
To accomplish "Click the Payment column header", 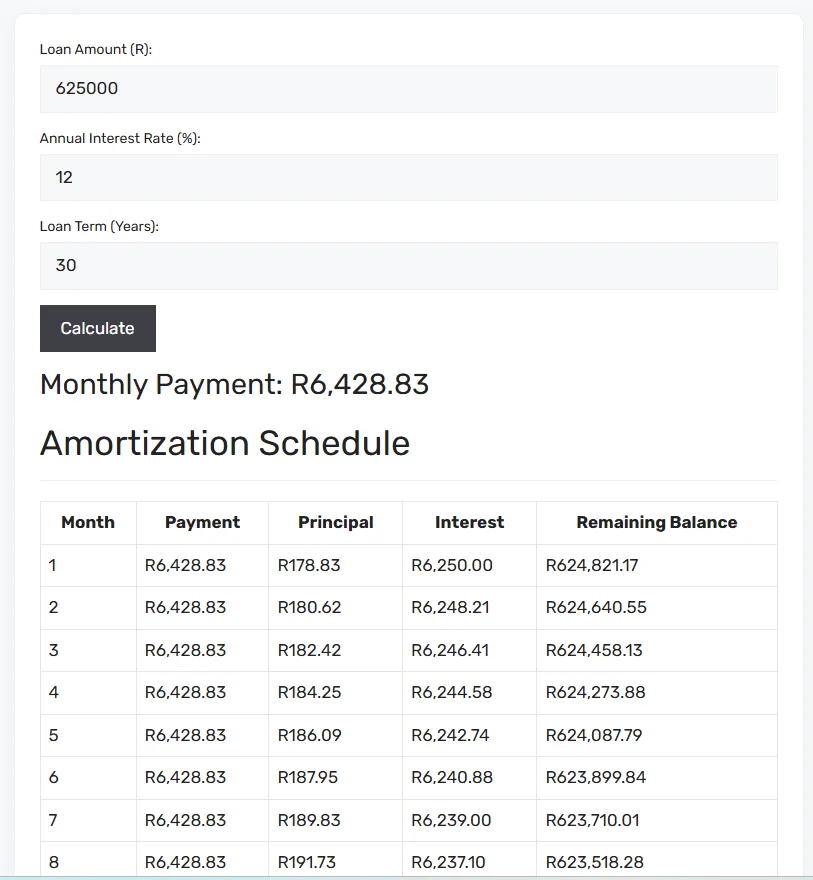I will click(x=203, y=522).
